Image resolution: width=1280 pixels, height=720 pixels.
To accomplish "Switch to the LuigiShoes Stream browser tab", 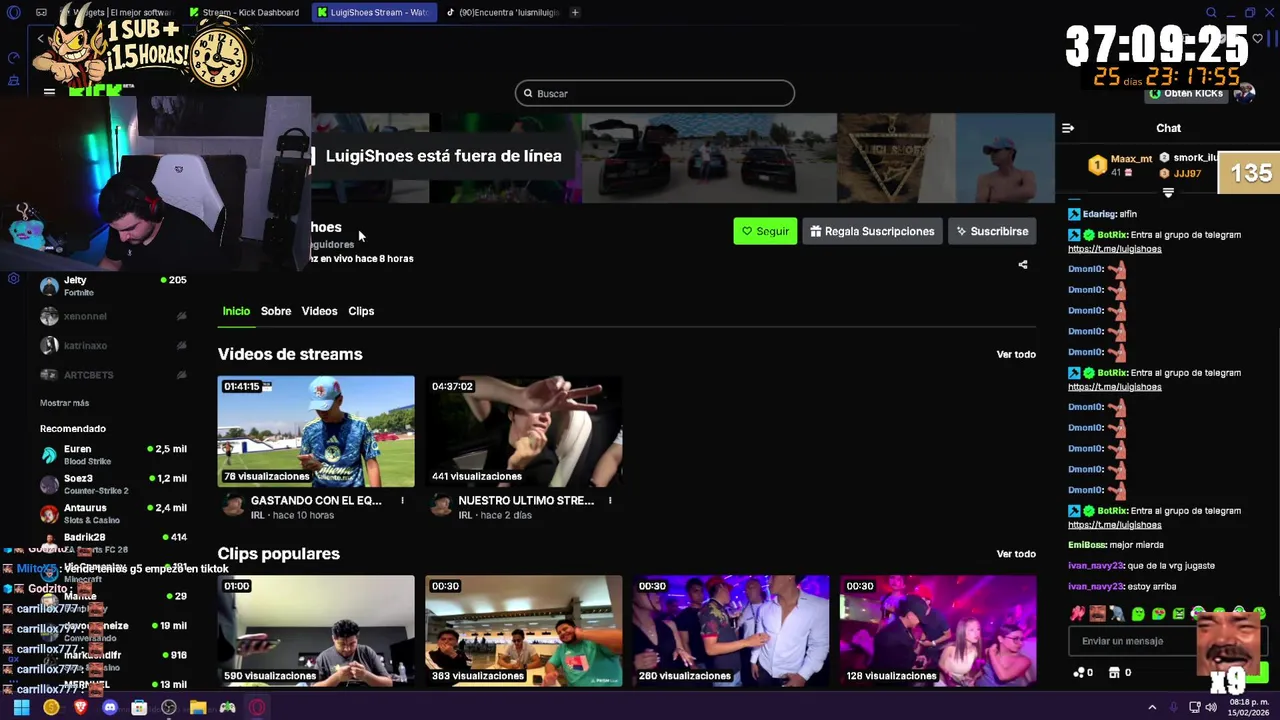I will pyautogui.click(x=373, y=12).
